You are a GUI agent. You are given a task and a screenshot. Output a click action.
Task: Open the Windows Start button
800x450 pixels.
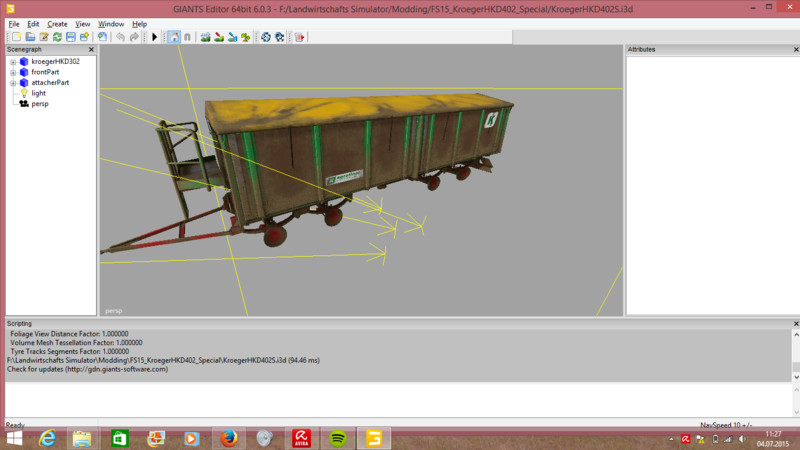tap(14, 438)
